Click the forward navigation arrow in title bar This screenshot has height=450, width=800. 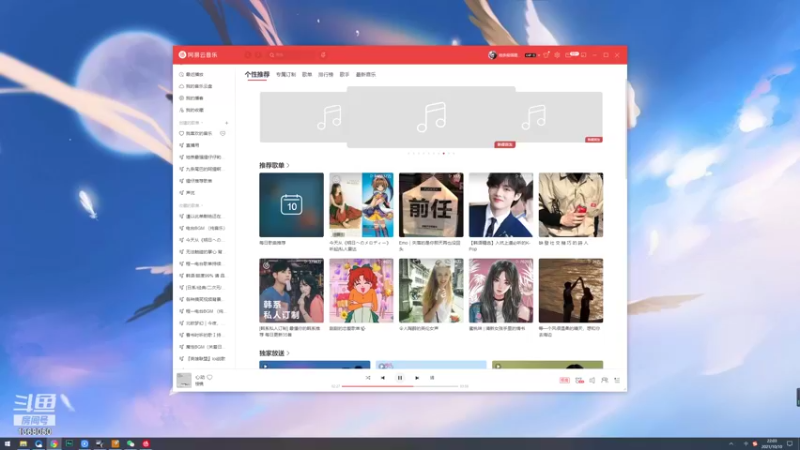click(258, 55)
